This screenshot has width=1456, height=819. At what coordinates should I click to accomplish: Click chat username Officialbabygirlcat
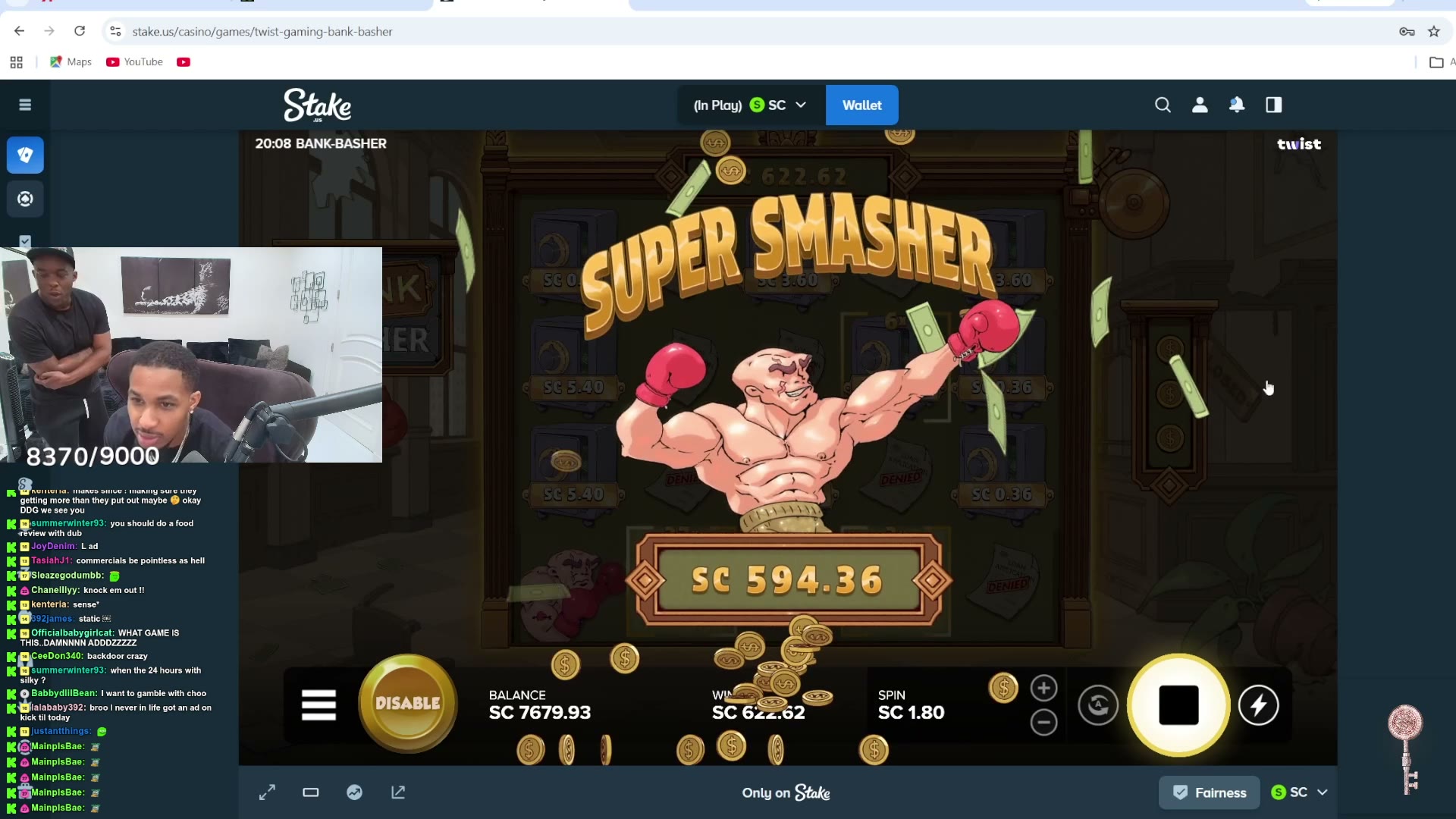click(x=73, y=633)
